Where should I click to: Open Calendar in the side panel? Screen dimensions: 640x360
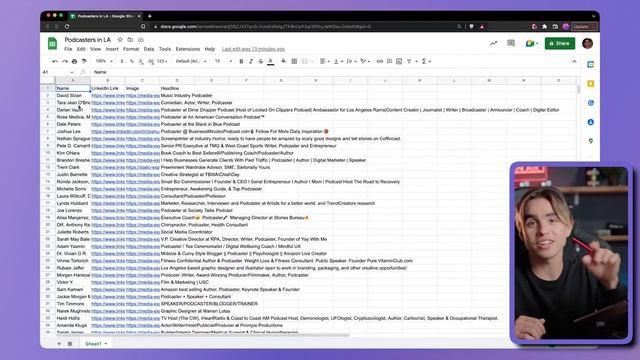pos(590,64)
